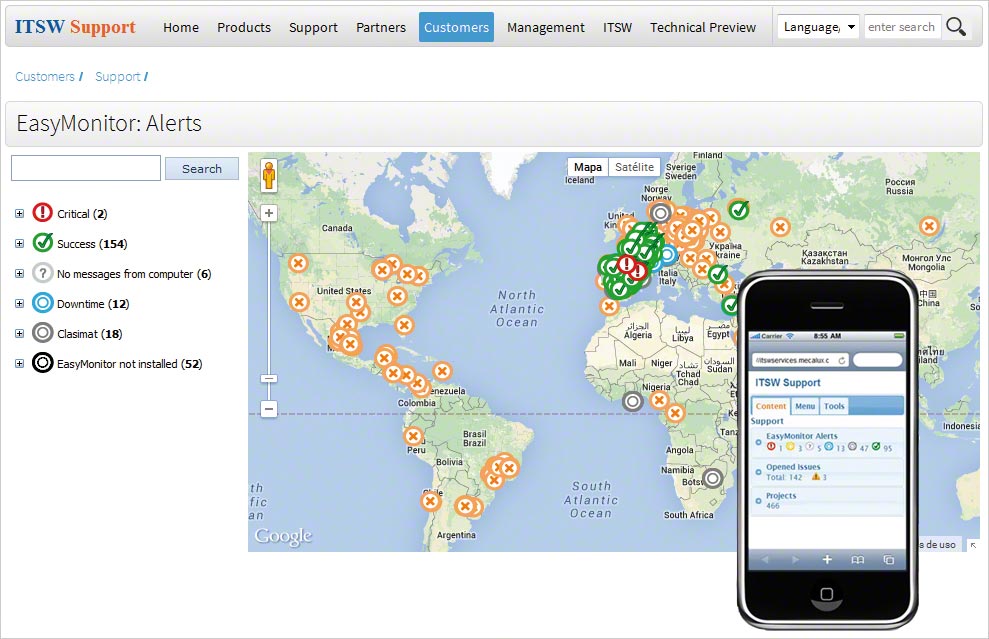Click the orange marker in Chile
The width and height of the screenshot is (989, 639).
[x=430, y=501]
